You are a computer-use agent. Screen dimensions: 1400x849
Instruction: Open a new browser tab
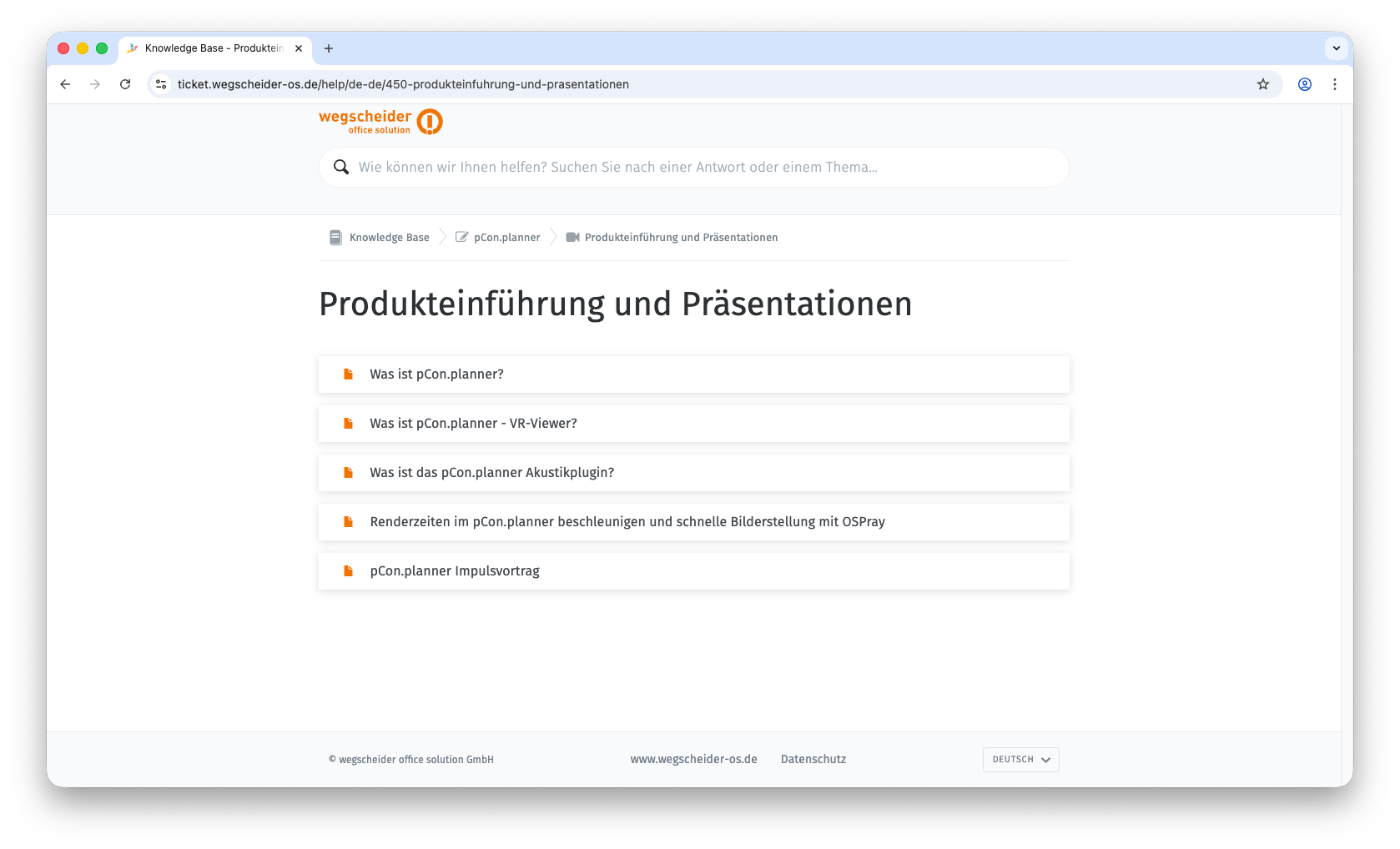329,48
